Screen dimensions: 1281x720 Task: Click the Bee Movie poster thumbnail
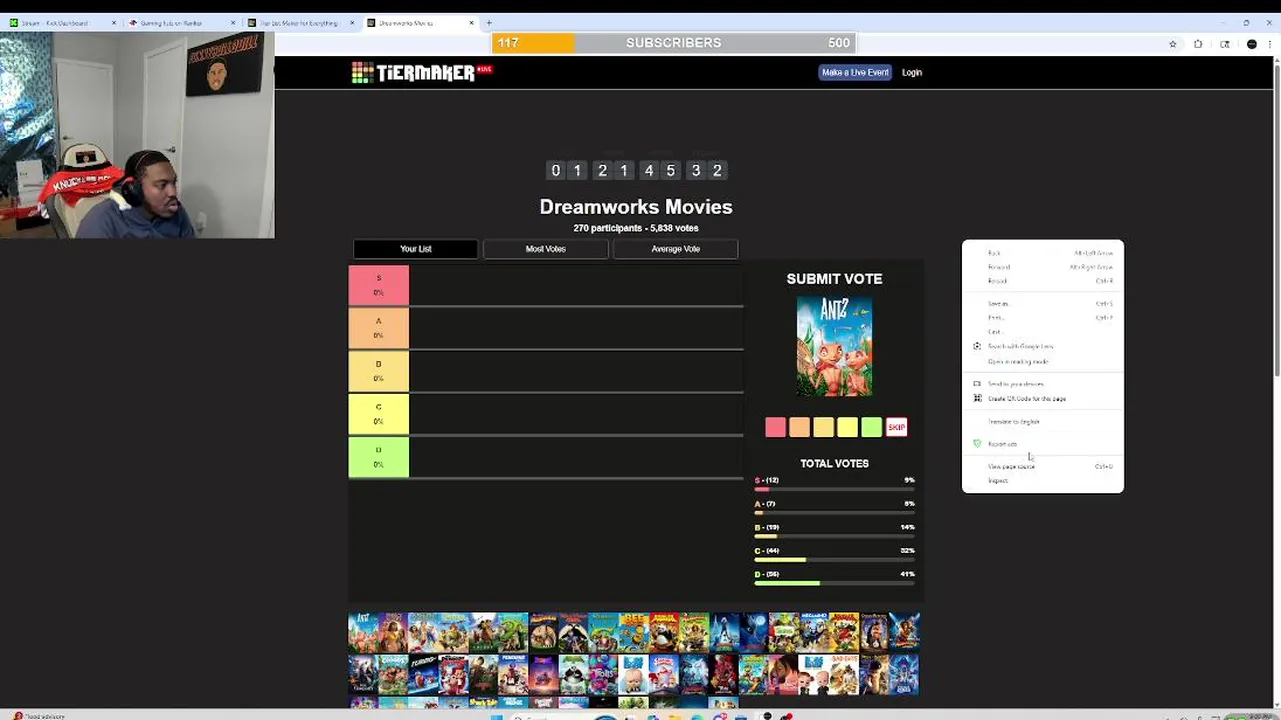point(634,632)
